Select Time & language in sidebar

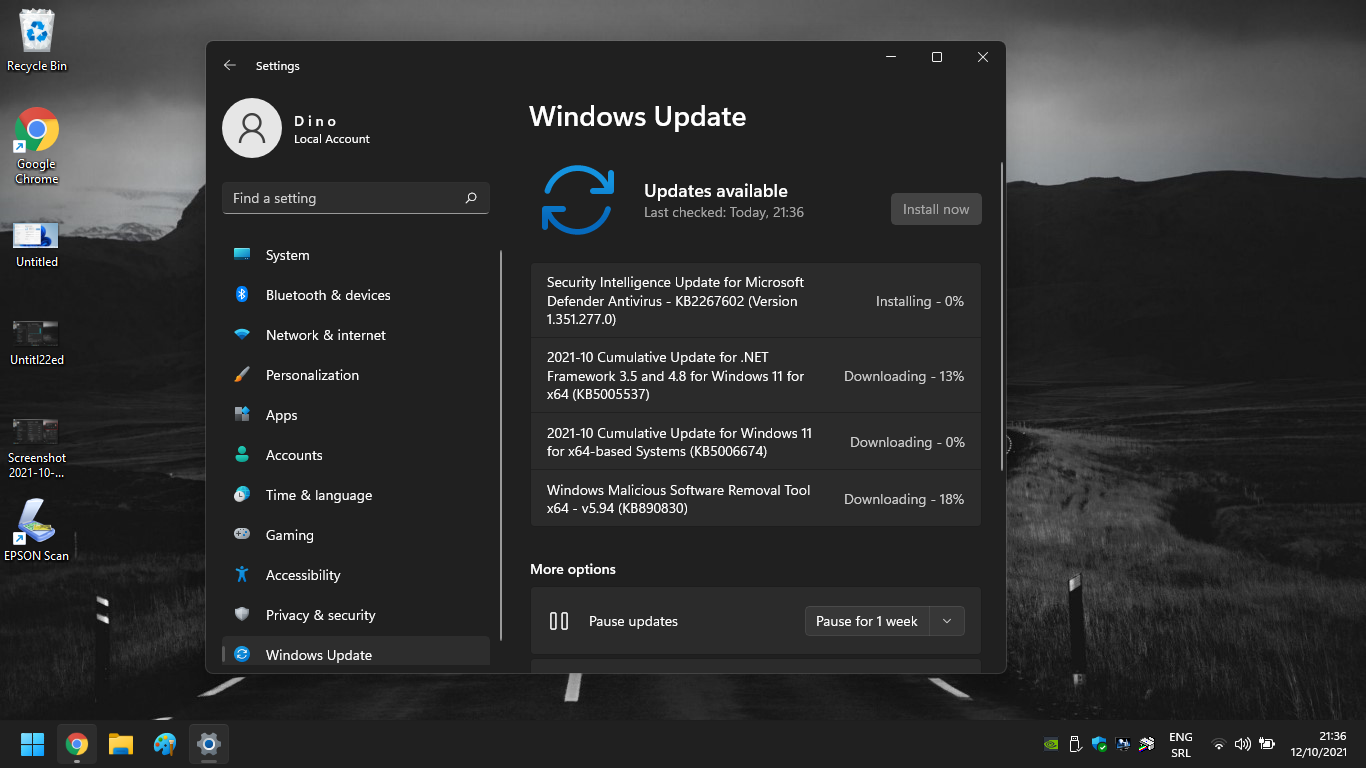click(x=318, y=495)
